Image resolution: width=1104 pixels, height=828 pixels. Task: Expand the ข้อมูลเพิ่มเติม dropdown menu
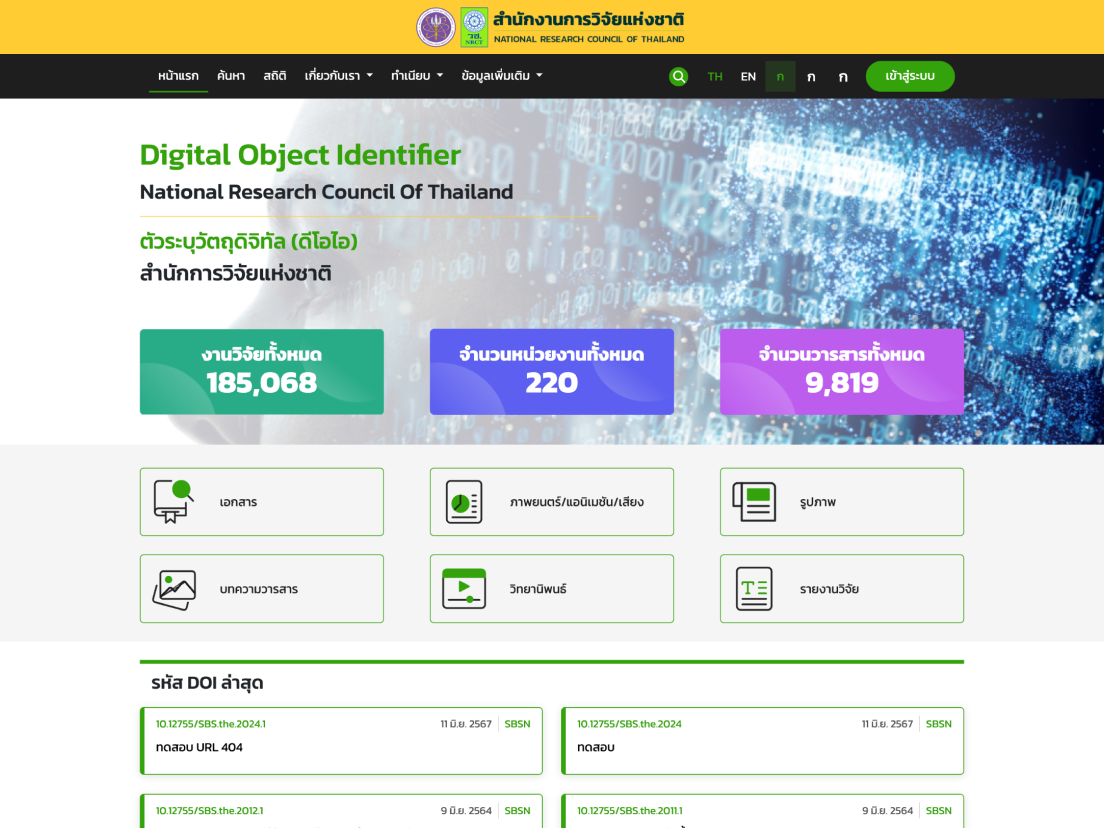click(502, 75)
